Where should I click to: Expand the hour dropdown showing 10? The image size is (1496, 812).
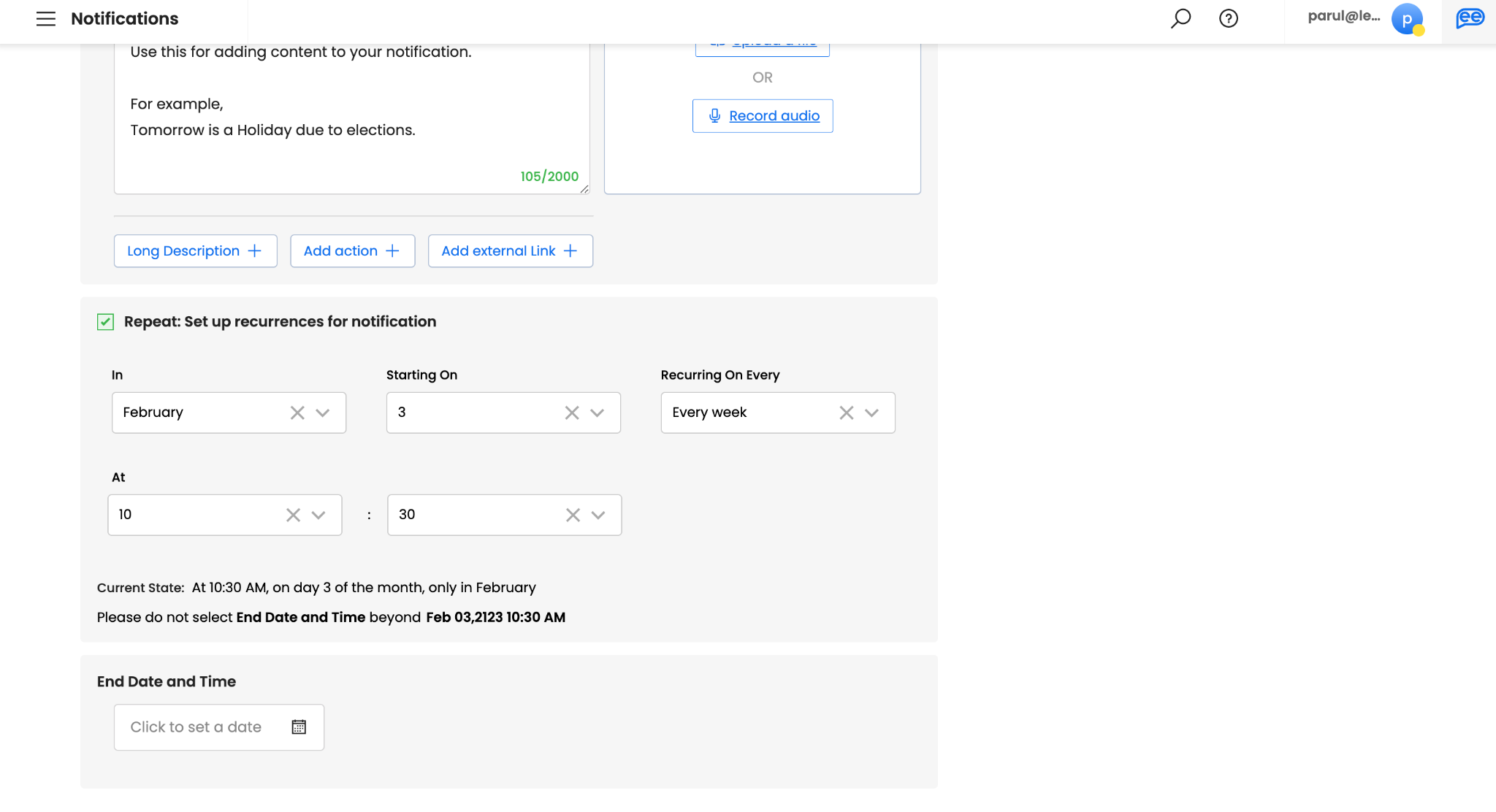click(318, 515)
